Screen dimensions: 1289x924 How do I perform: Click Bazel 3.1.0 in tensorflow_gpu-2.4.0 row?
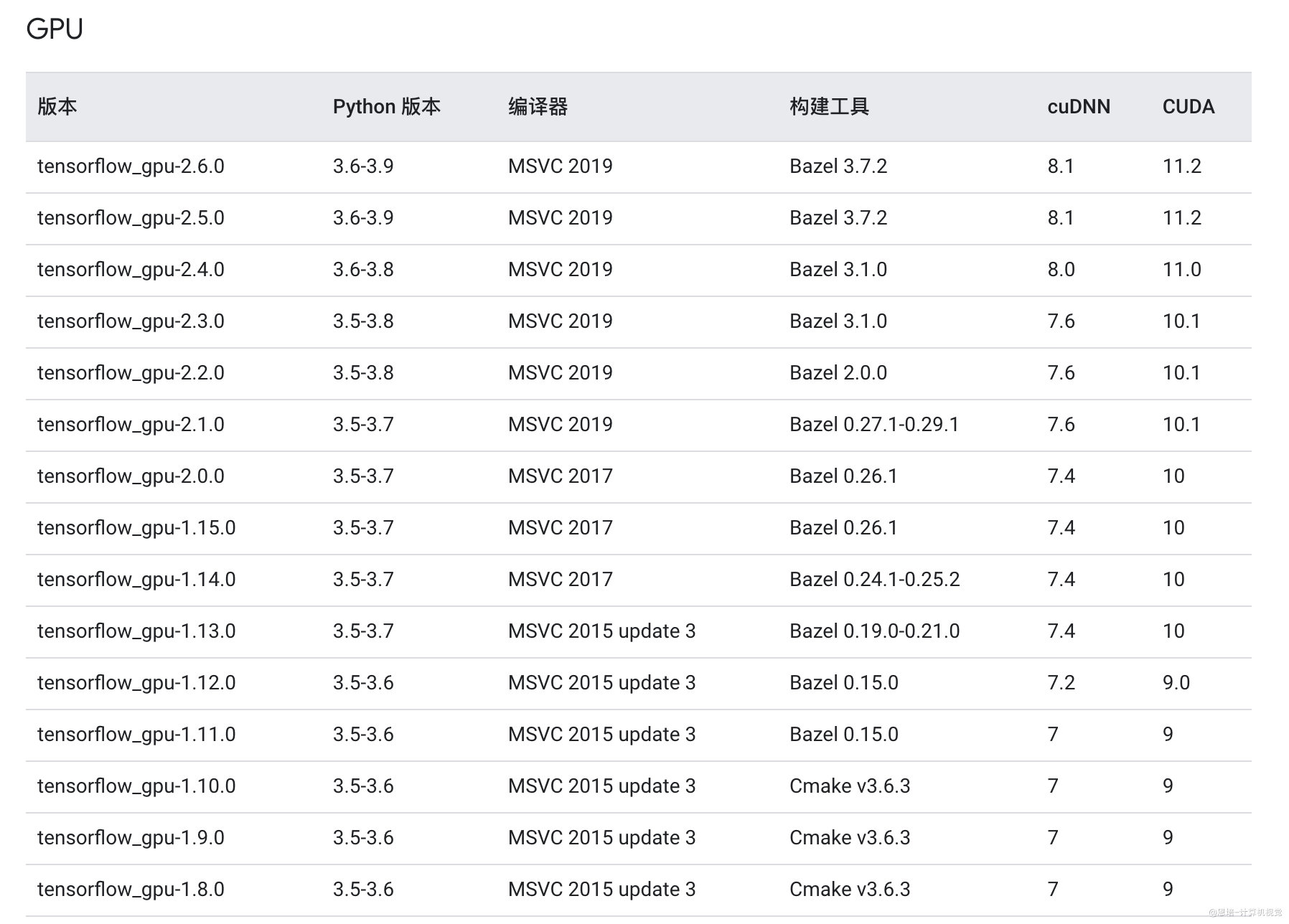click(838, 270)
